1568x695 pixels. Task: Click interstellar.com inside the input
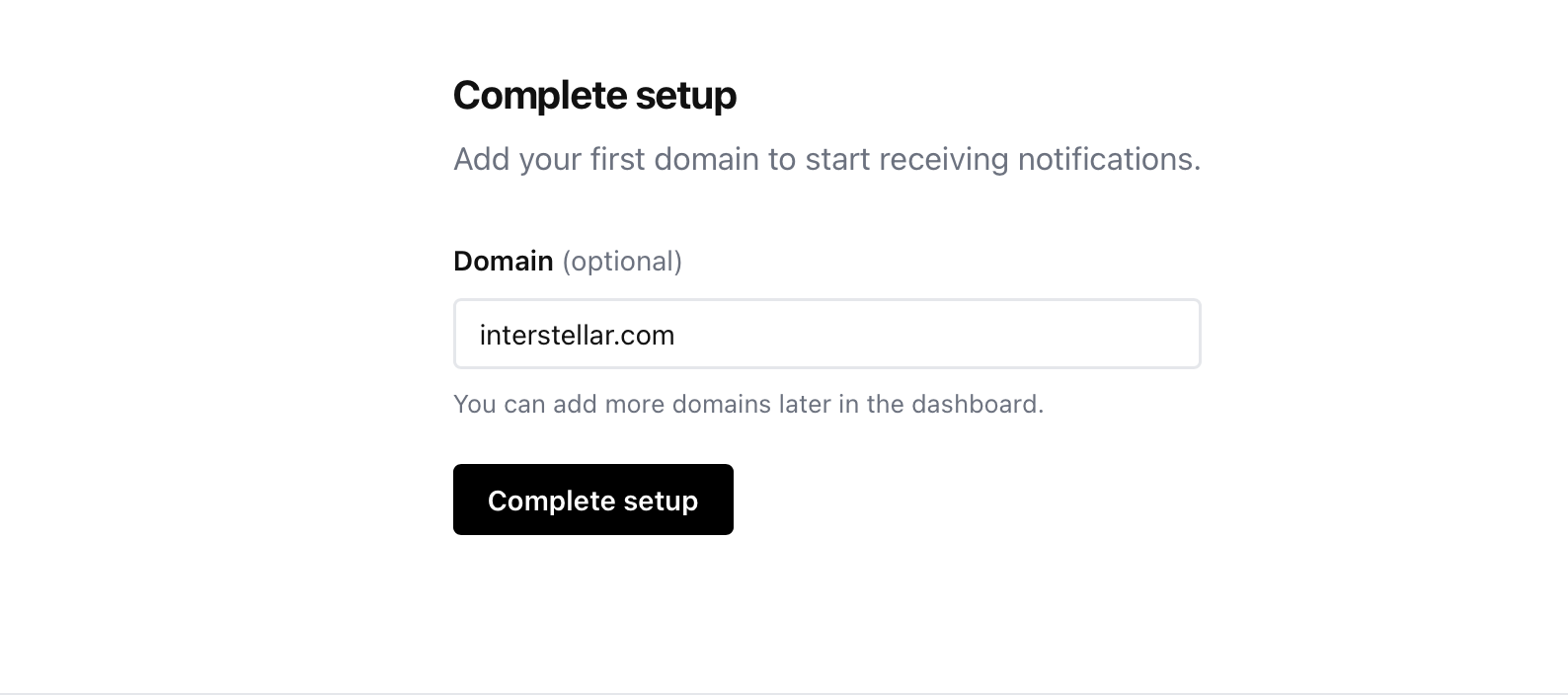[x=577, y=334]
